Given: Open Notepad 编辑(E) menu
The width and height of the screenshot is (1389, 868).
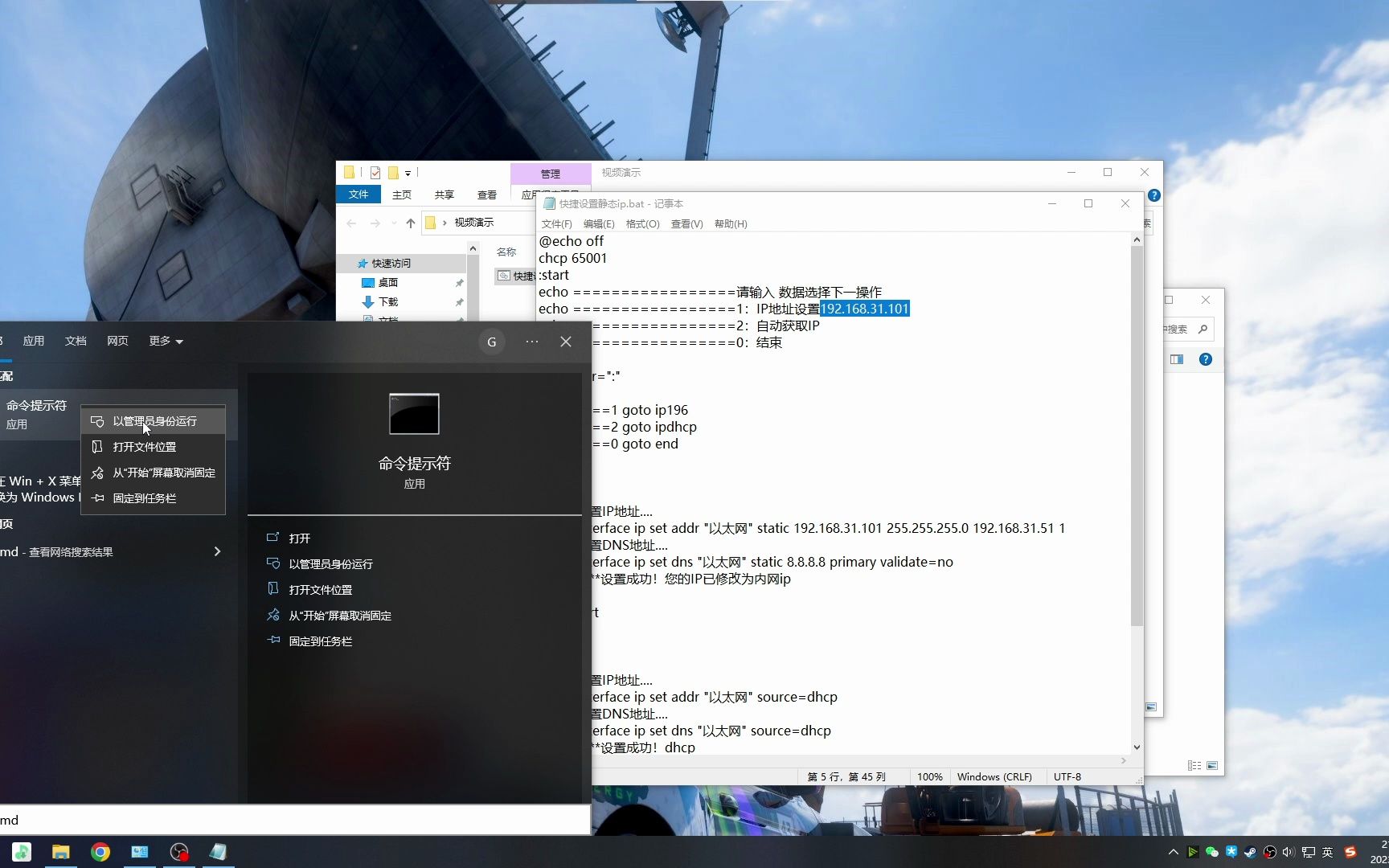Looking at the screenshot, I should tap(599, 223).
